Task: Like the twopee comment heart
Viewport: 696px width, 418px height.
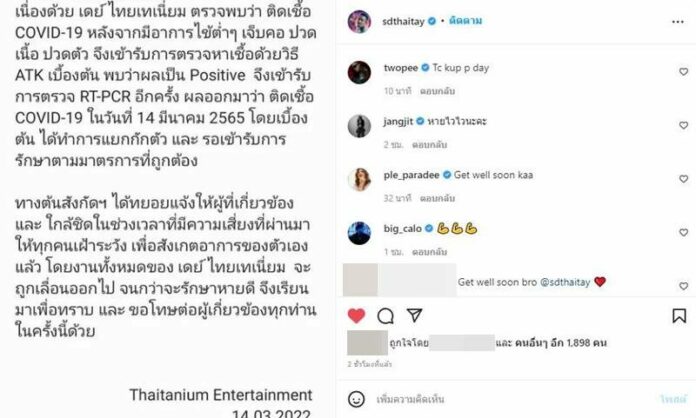Action: (684, 71)
